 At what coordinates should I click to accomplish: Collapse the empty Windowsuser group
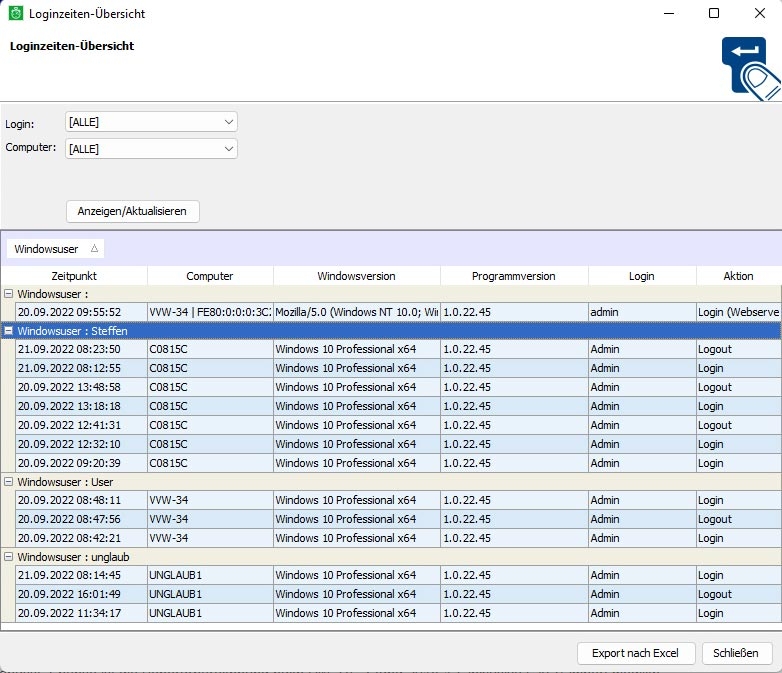[x=9, y=294]
